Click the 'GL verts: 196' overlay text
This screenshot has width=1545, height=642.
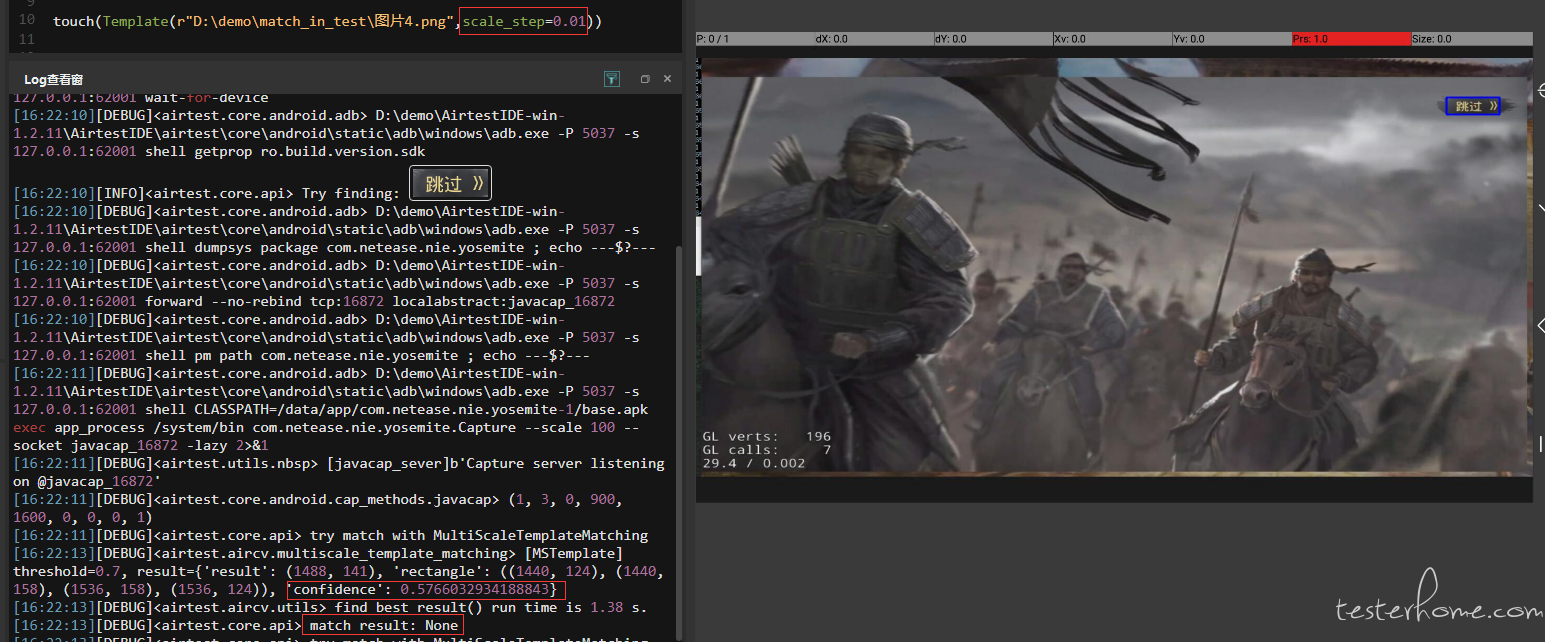click(767, 437)
